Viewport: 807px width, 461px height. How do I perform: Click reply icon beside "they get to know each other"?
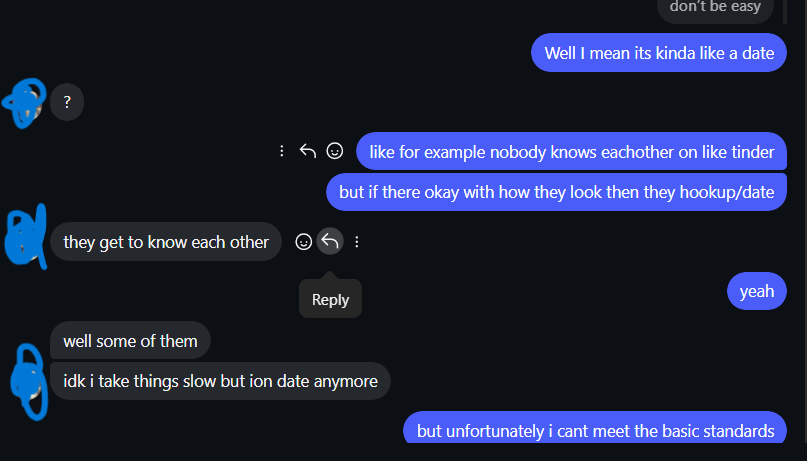click(x=330, y=241)
